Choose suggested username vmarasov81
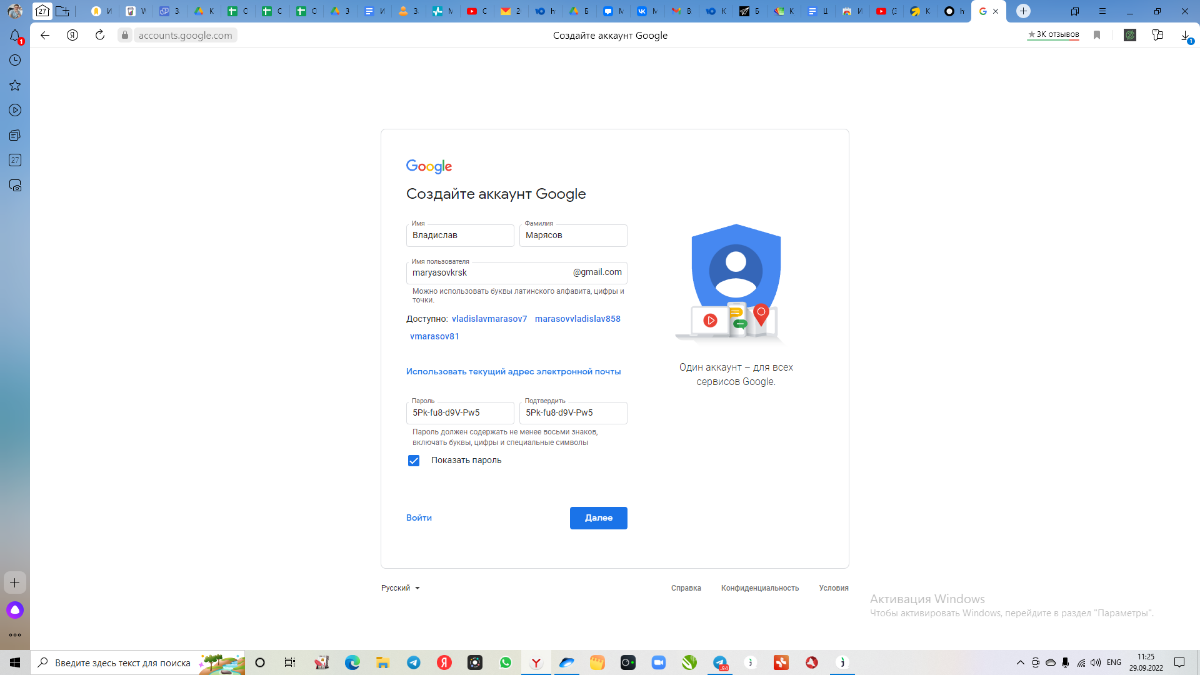Viewport: 1200px width, 675px height. pyautogui.click(x=434, y=337)
